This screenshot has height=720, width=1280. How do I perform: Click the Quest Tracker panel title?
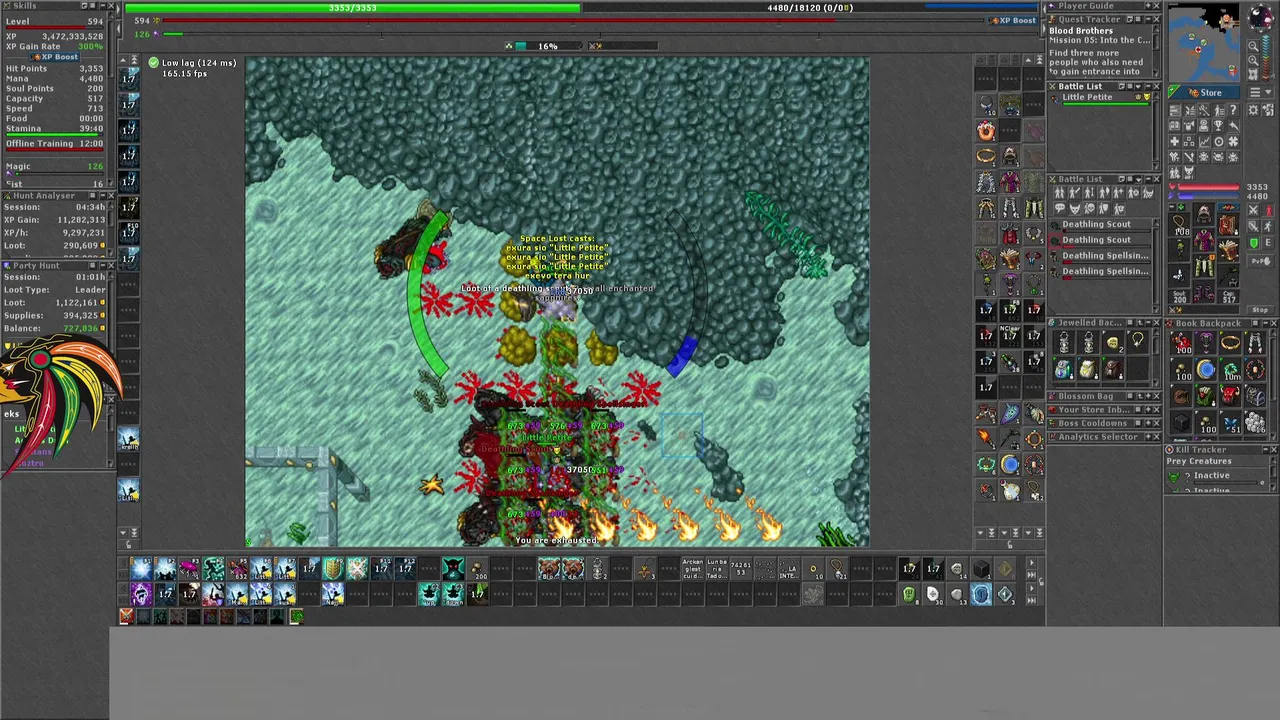click(x=1089, y=19)
